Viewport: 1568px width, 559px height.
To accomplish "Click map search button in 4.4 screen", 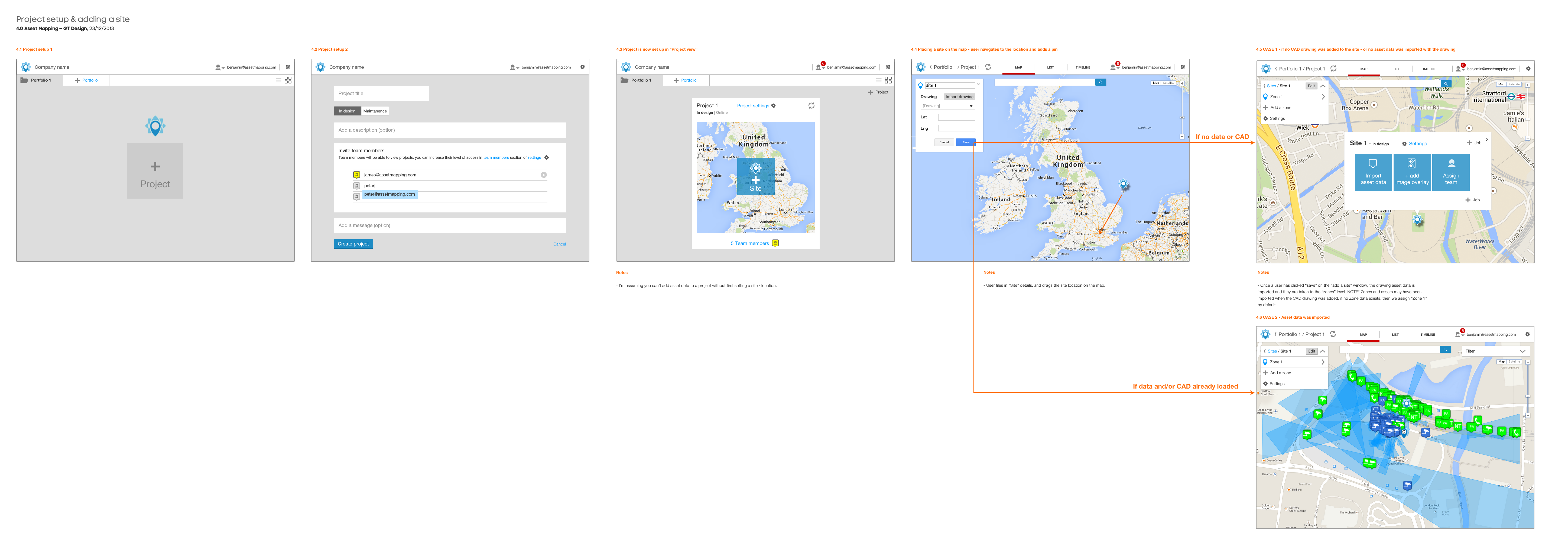I will click(x=1100, y=82).
